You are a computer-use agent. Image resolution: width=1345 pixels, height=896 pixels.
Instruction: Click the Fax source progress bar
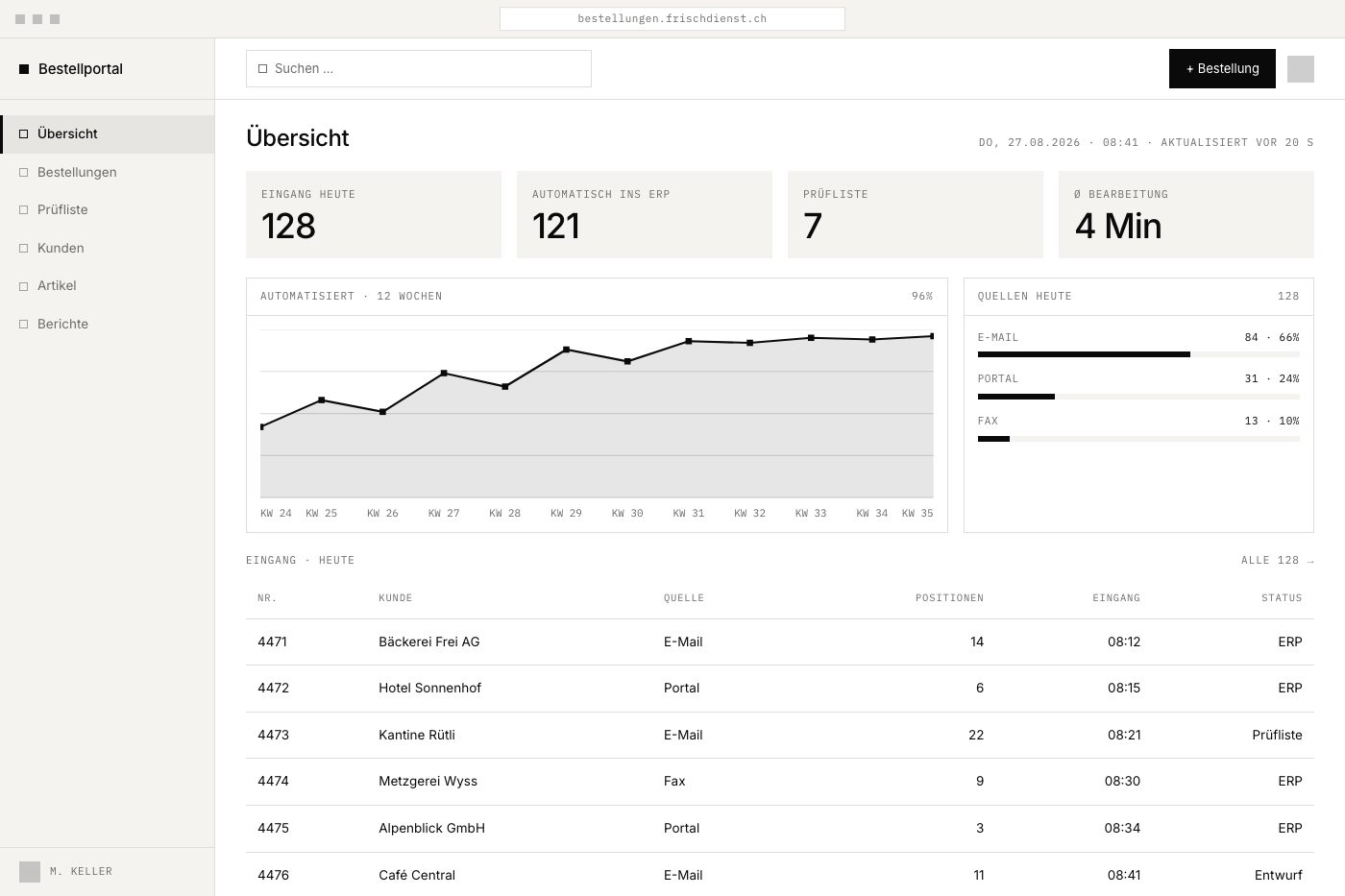(1138, 439)
